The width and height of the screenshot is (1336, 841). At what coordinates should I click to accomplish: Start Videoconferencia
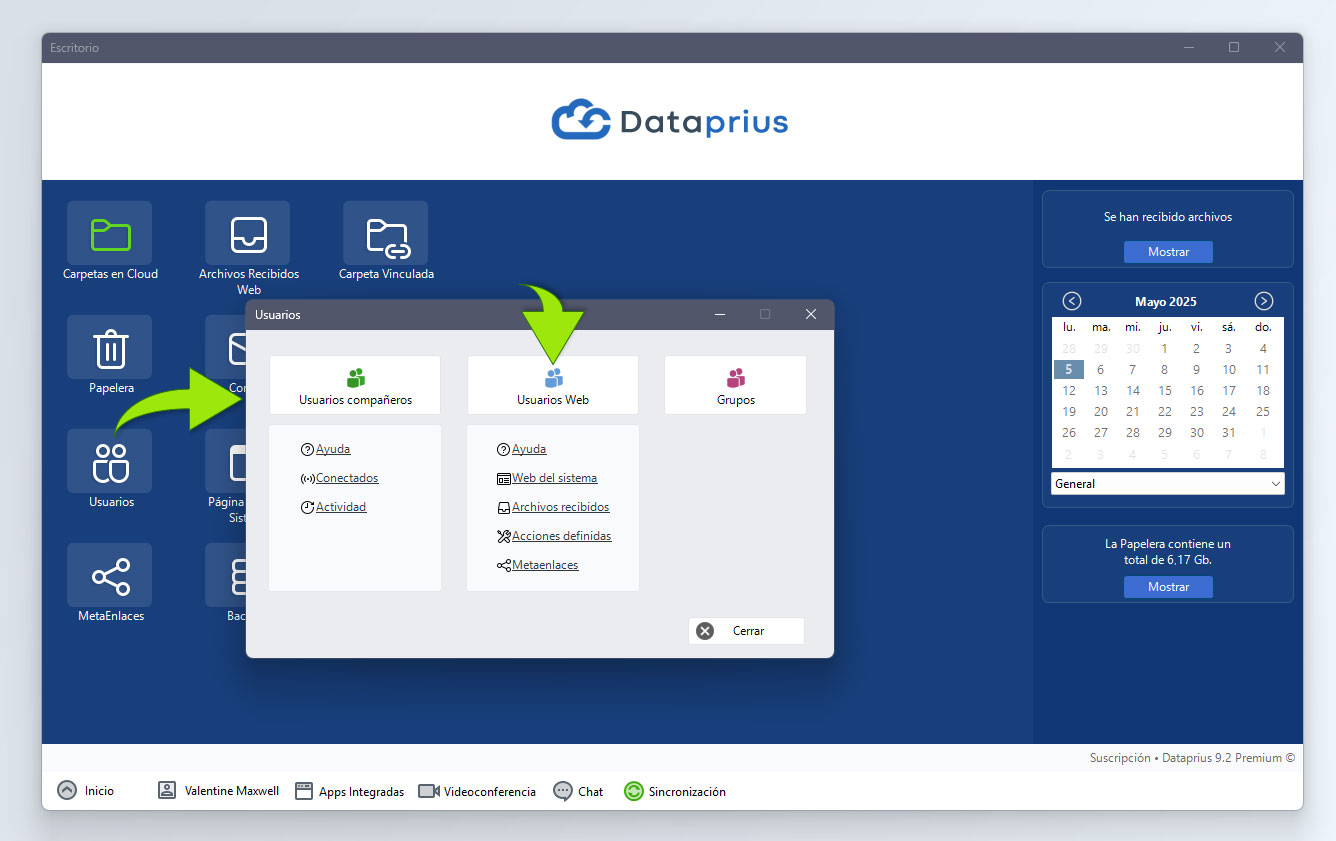click(x=477, y=791)
